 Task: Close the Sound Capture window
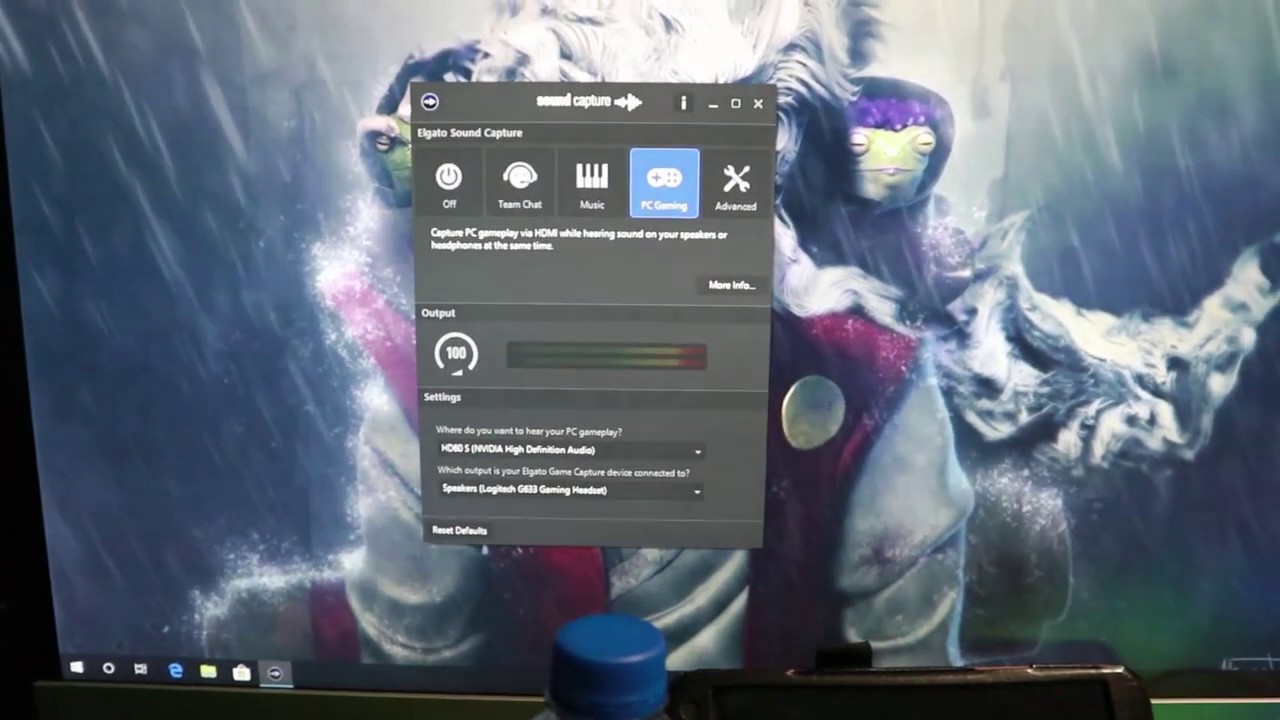tap(758, 104)
